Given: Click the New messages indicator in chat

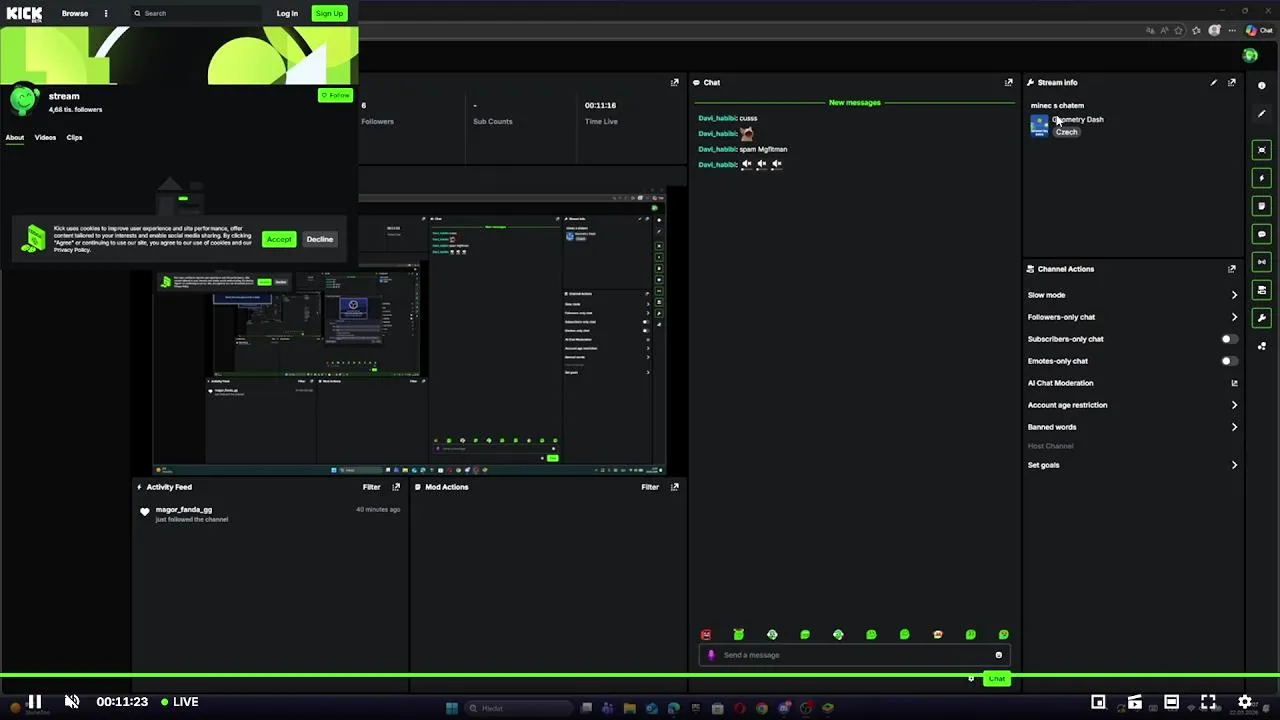Looking at the screenshot, I should pyautogui.click(x=854, y=102).
